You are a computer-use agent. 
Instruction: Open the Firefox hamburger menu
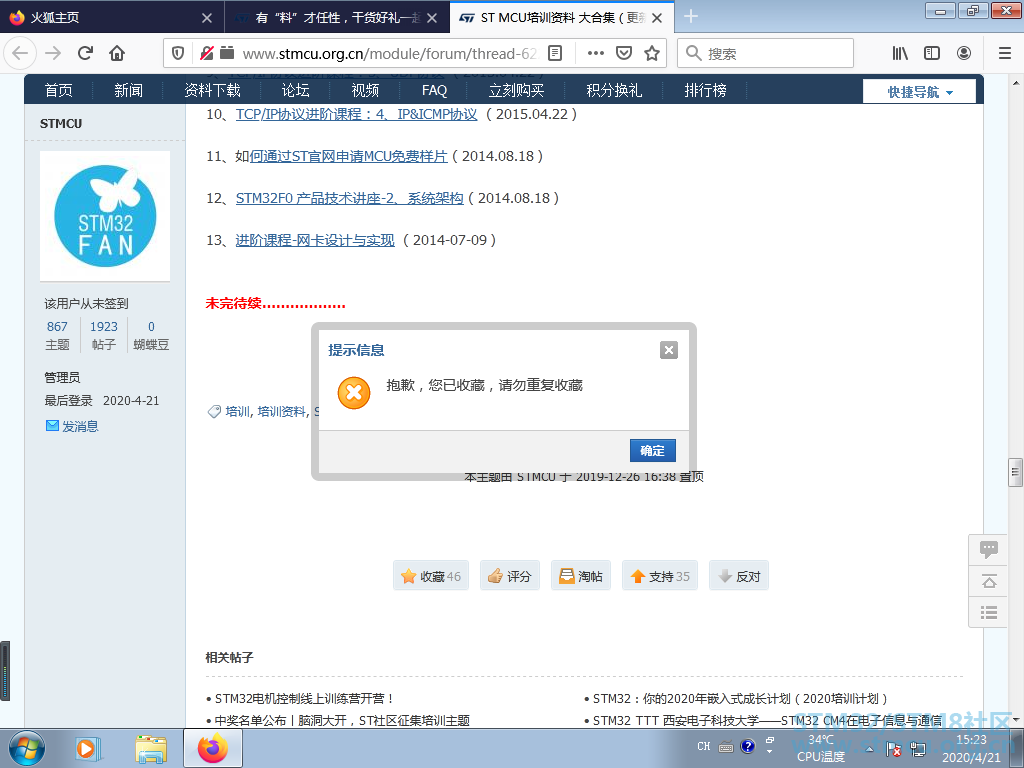(x=1005, y=54)
